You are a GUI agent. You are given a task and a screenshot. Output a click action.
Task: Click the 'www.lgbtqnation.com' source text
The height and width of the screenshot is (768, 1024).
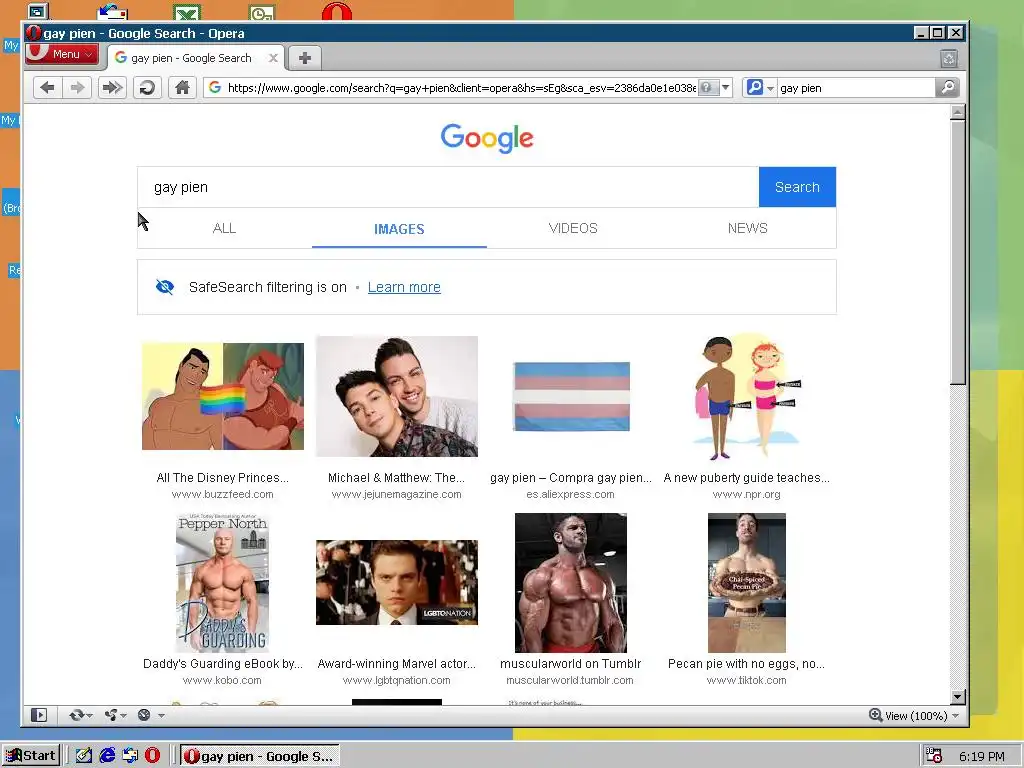point(396,680)
